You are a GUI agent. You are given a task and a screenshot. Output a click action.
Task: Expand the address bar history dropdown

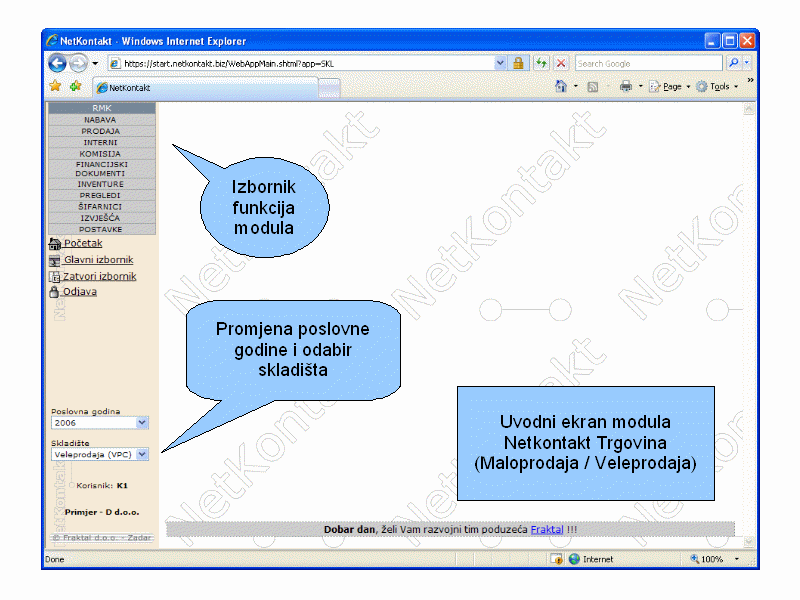coord(500,63)
